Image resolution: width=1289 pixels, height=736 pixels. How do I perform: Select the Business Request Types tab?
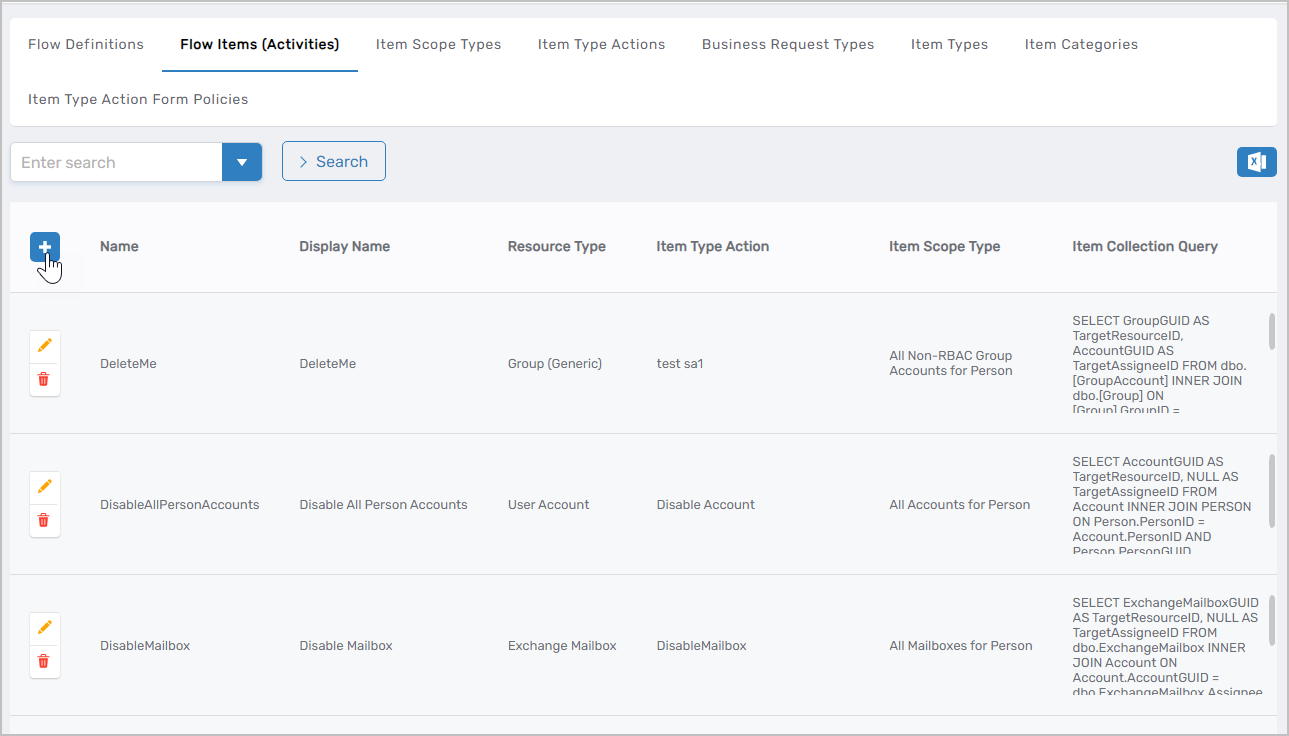click(788, 44)
